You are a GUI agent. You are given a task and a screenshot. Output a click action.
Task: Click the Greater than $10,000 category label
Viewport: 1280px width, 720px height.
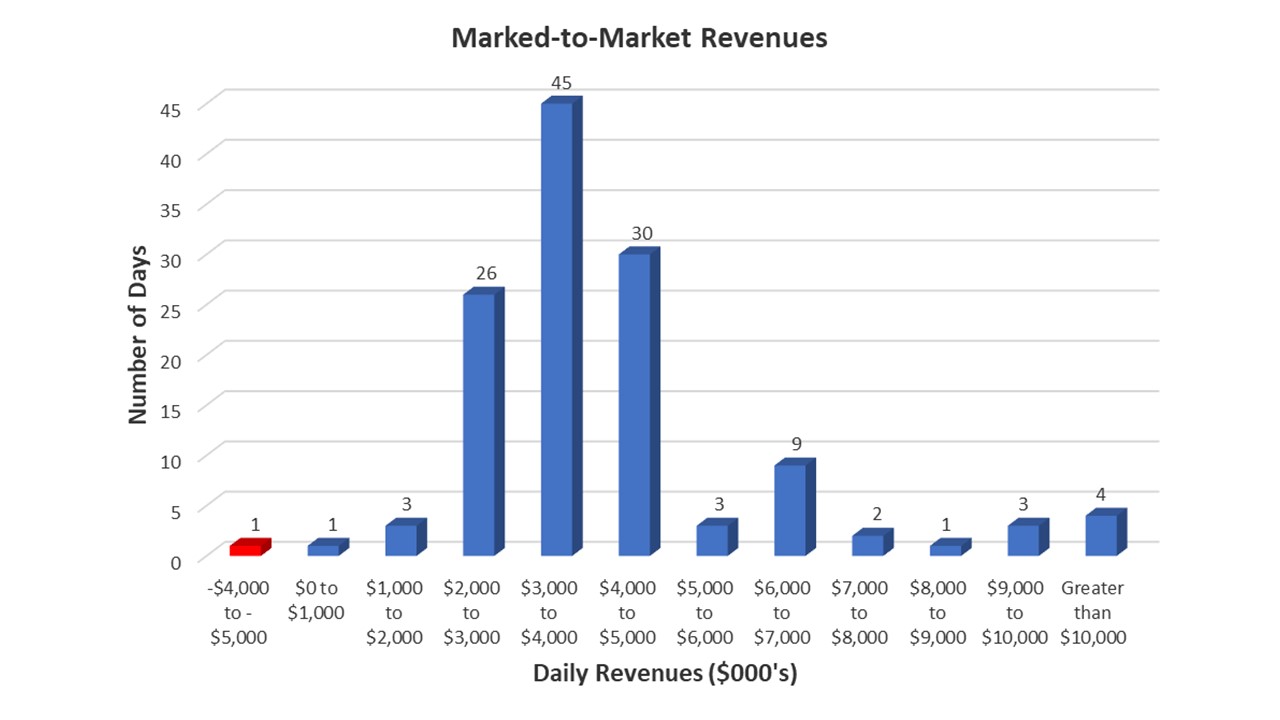[x=1092, y=613]
